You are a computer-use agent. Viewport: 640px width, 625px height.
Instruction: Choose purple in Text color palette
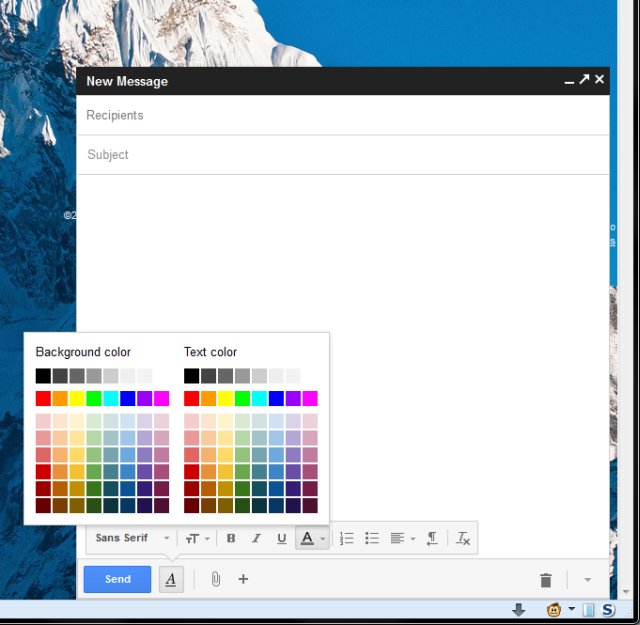(x=293, y=398)
